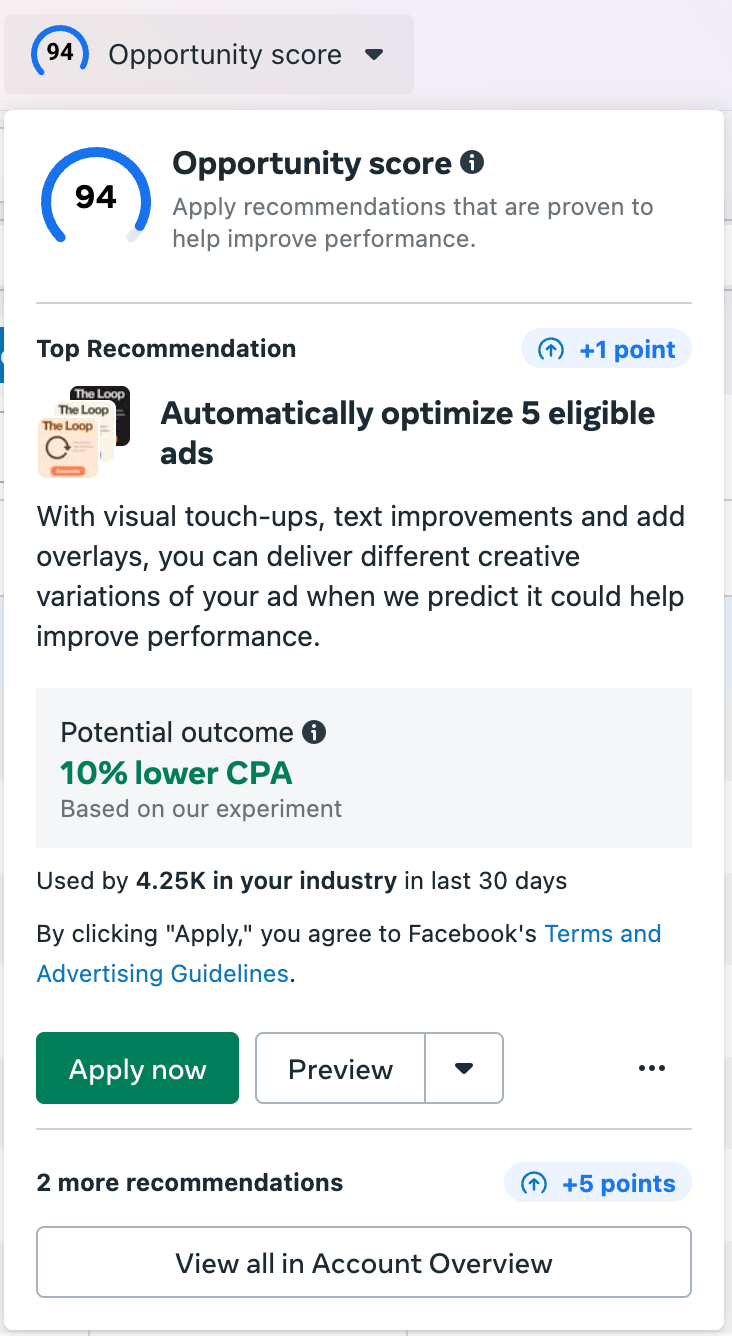Click View all in Account Overview

(x=364, y=1262)
